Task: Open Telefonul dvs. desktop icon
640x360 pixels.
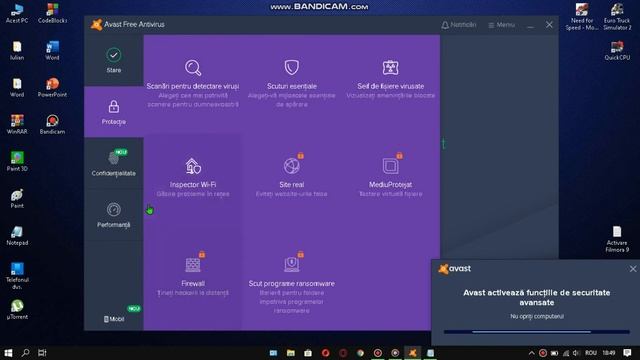Action: tap(17, 276)
